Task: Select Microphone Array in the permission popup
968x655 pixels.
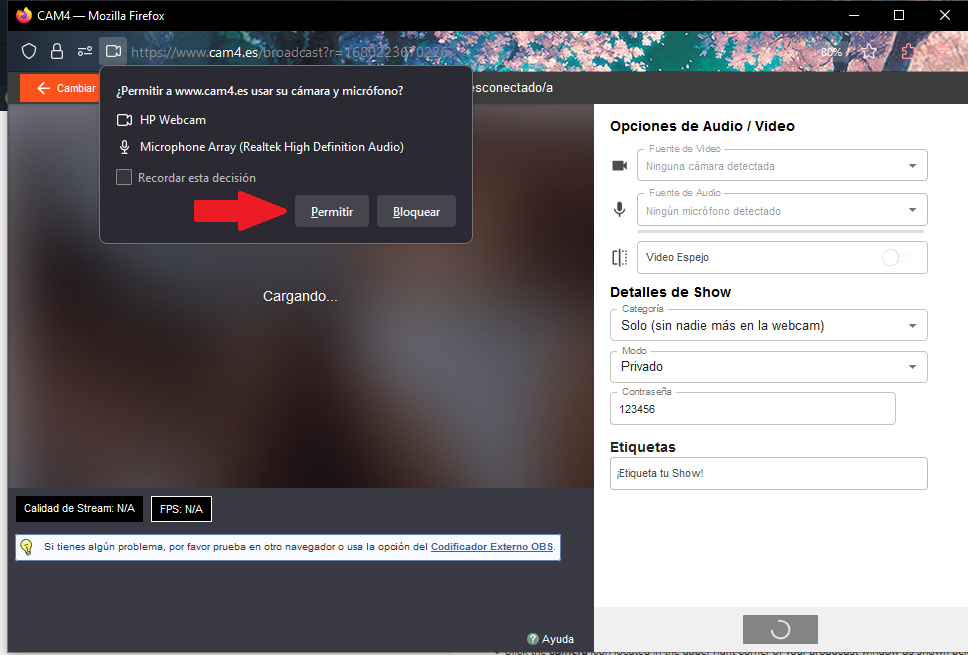Action: coord(271,147)
